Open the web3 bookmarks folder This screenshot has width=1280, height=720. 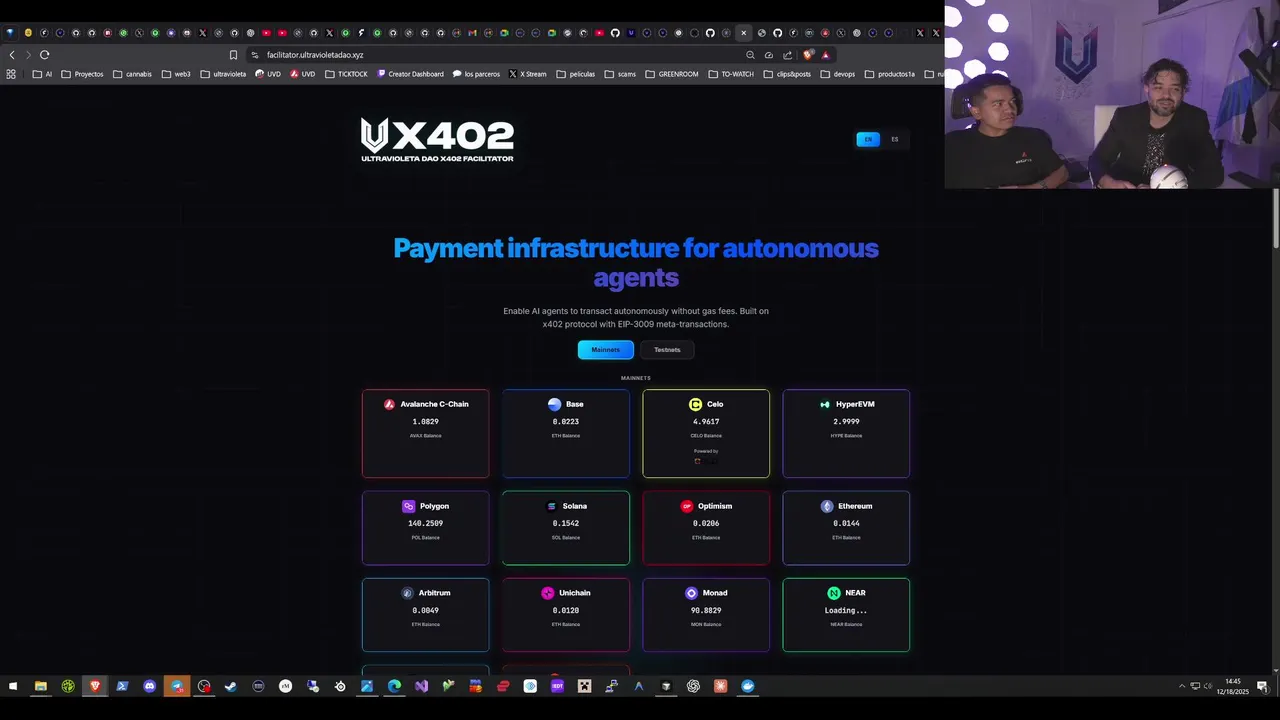click(176, 74)
